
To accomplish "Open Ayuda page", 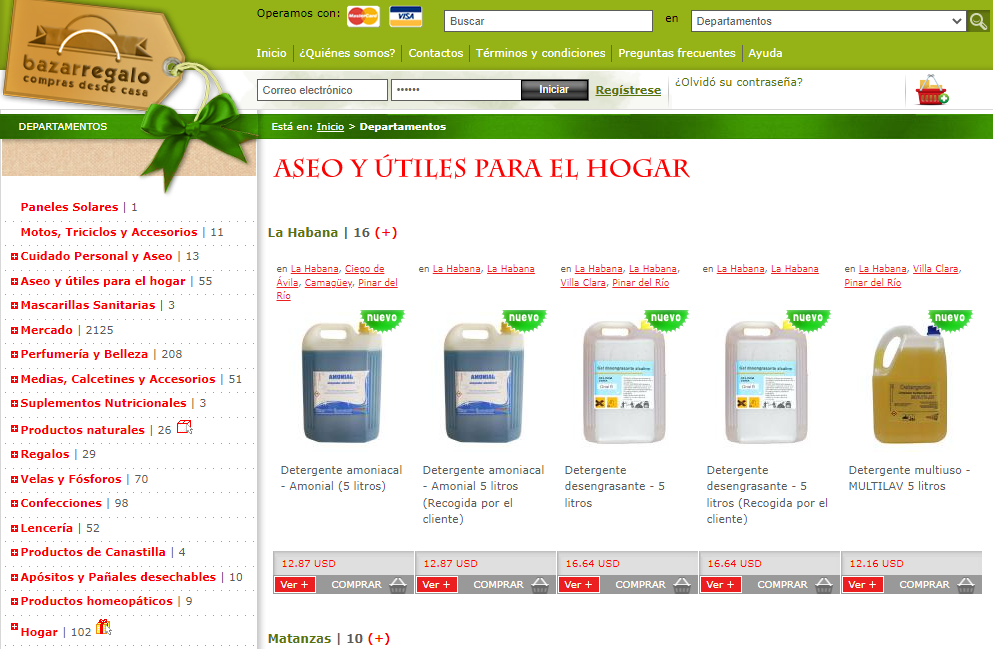I will (765, 53).
